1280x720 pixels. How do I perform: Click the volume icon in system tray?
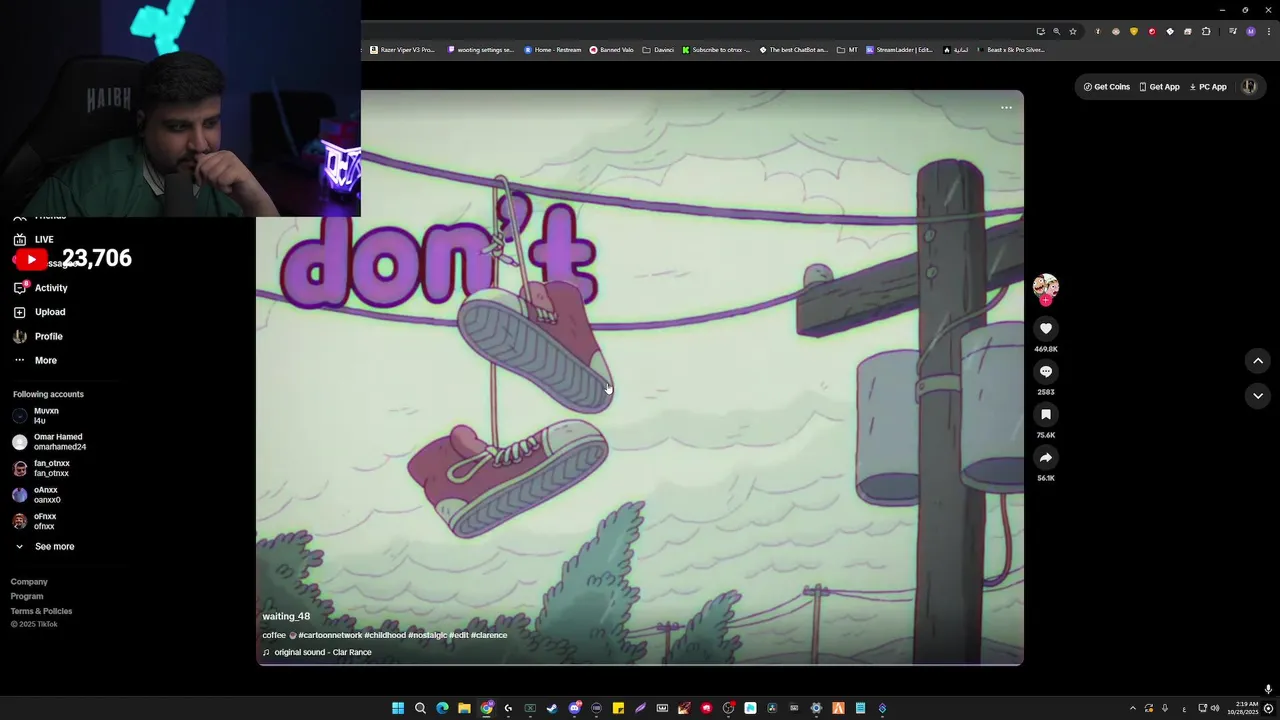click(1214, 708)
